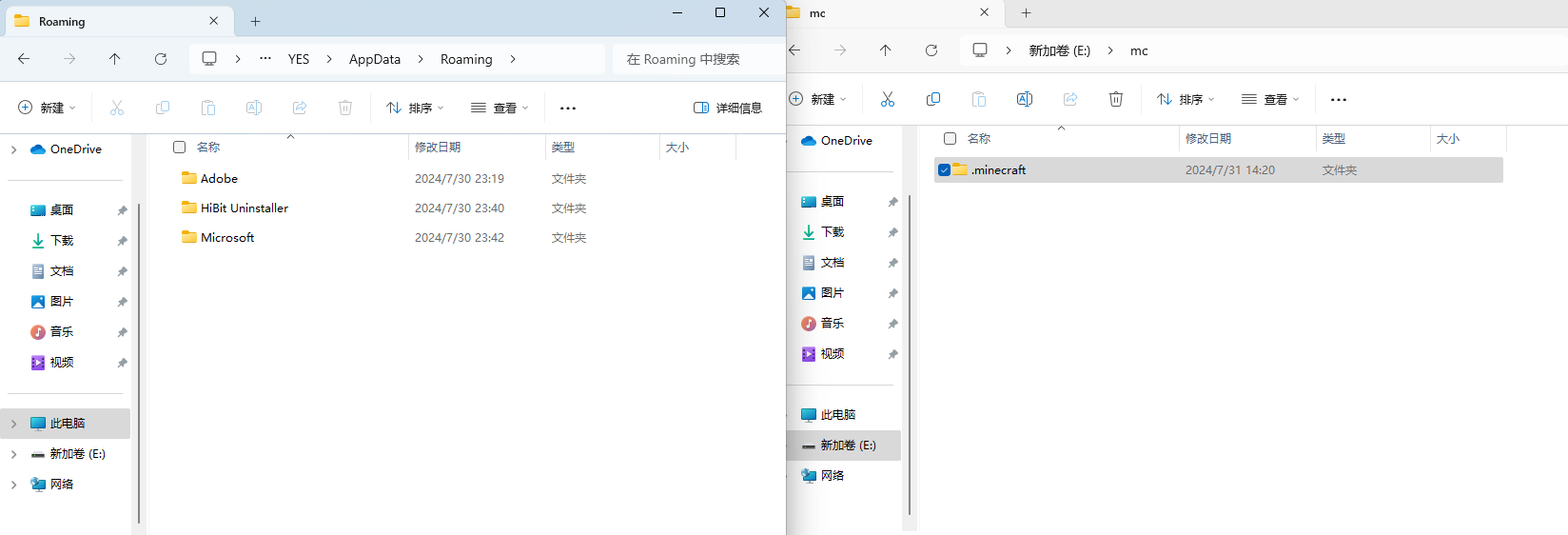Click the PC icon in Roaming address bar
The width and height of the screenshot is (1568, 535).
pyautogui.click(x=209, y=59)
